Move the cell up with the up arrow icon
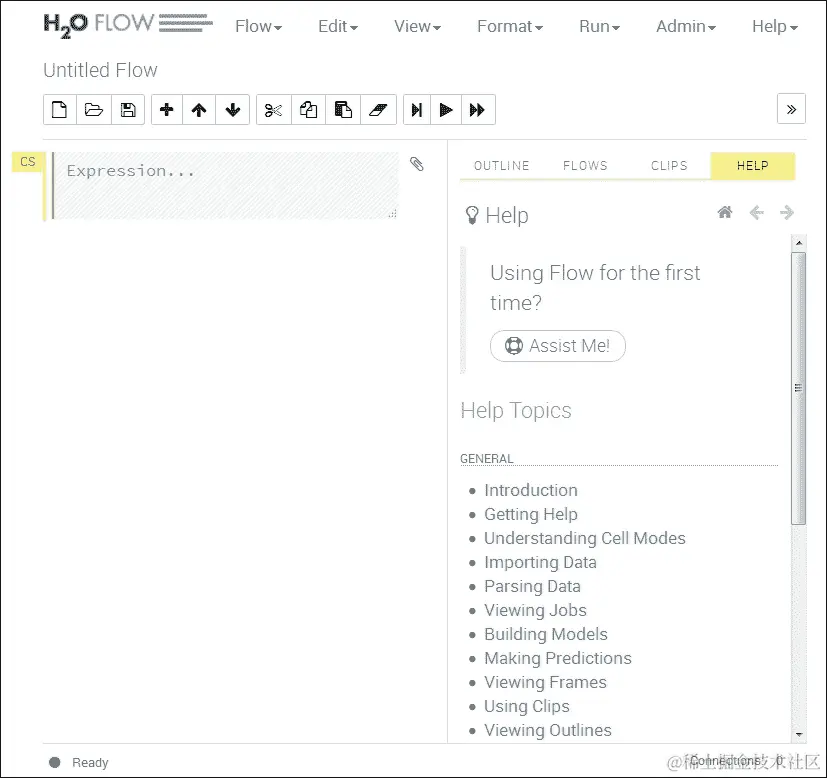The width and height of the screenshot is (827, 778). point(199,110)
